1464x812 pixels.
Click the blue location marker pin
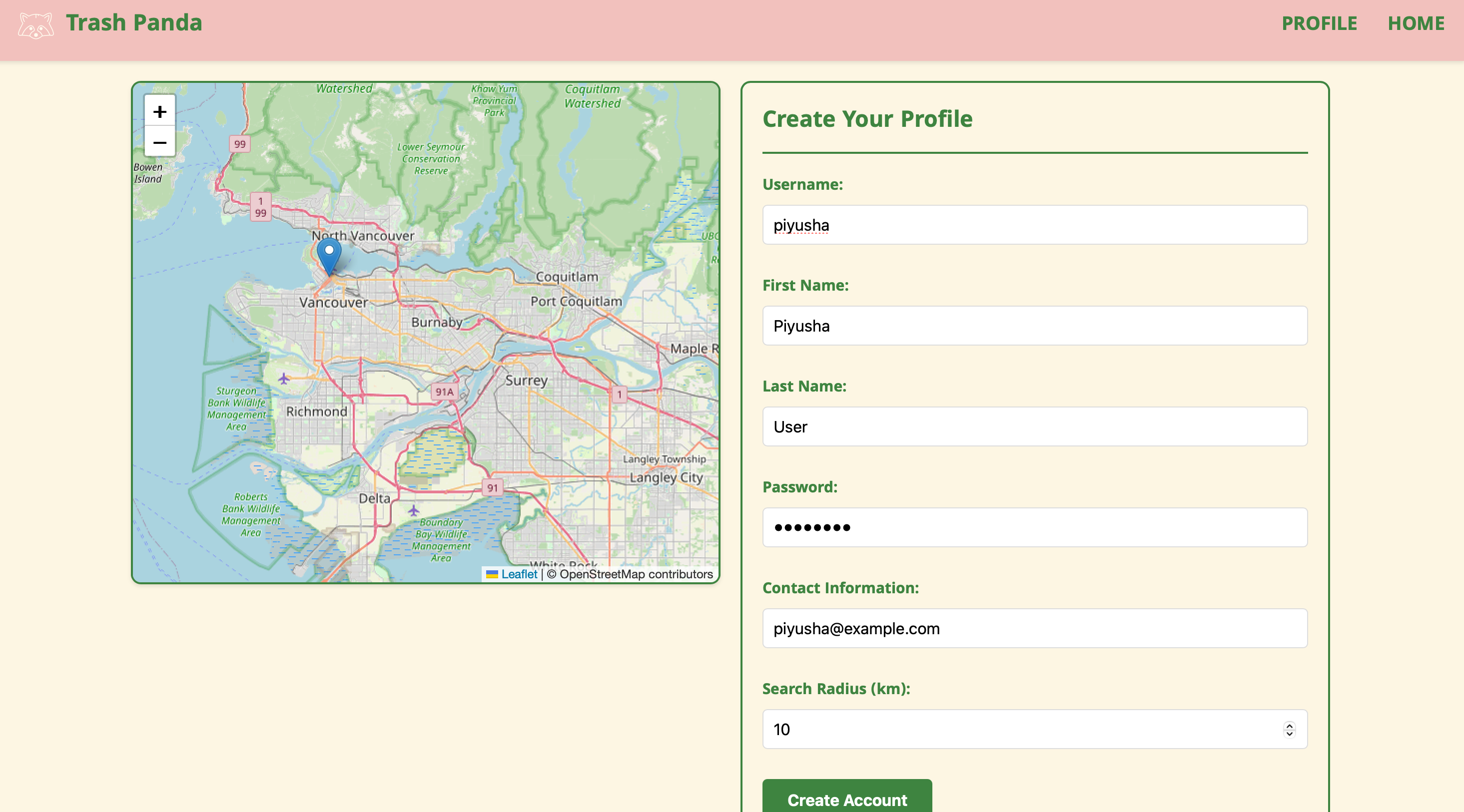pos(329,256)
